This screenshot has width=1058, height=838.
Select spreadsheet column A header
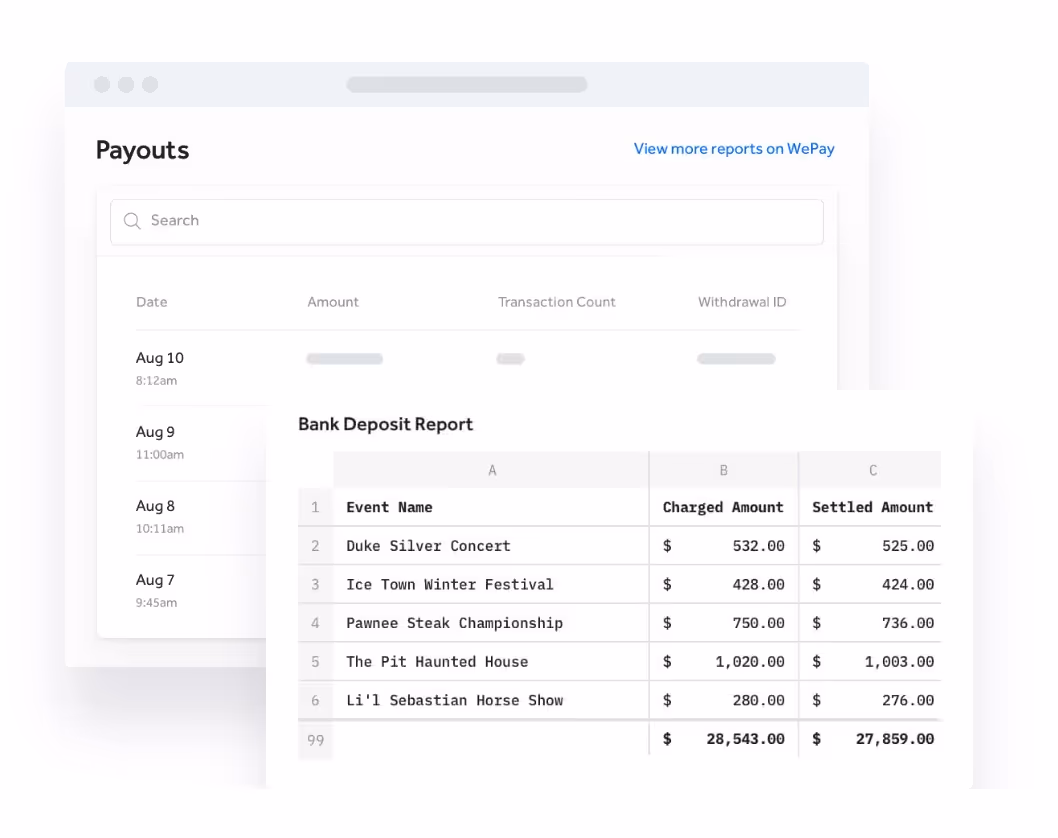tap(491, 470)
